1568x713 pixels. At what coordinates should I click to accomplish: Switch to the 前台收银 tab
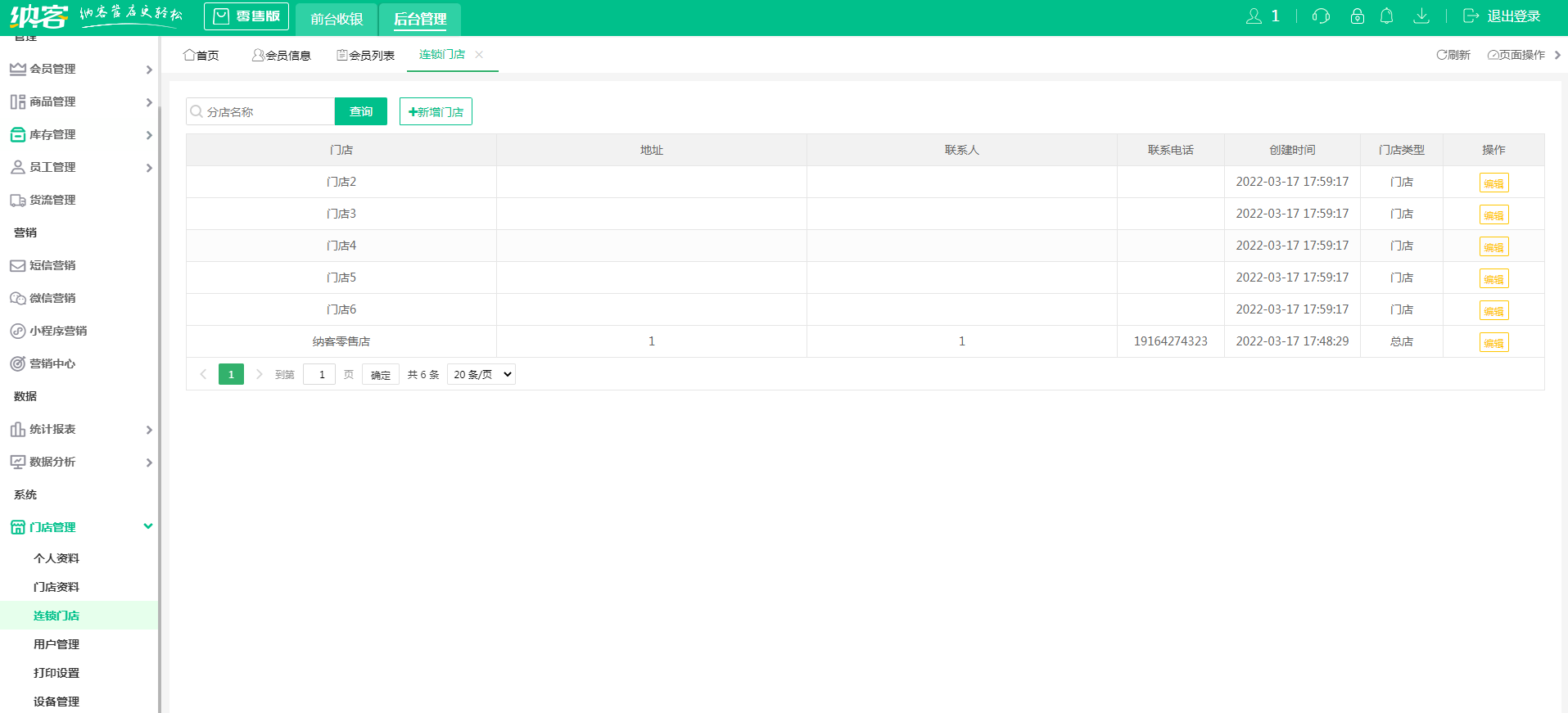pyautogui.click(x=337, y=19)
